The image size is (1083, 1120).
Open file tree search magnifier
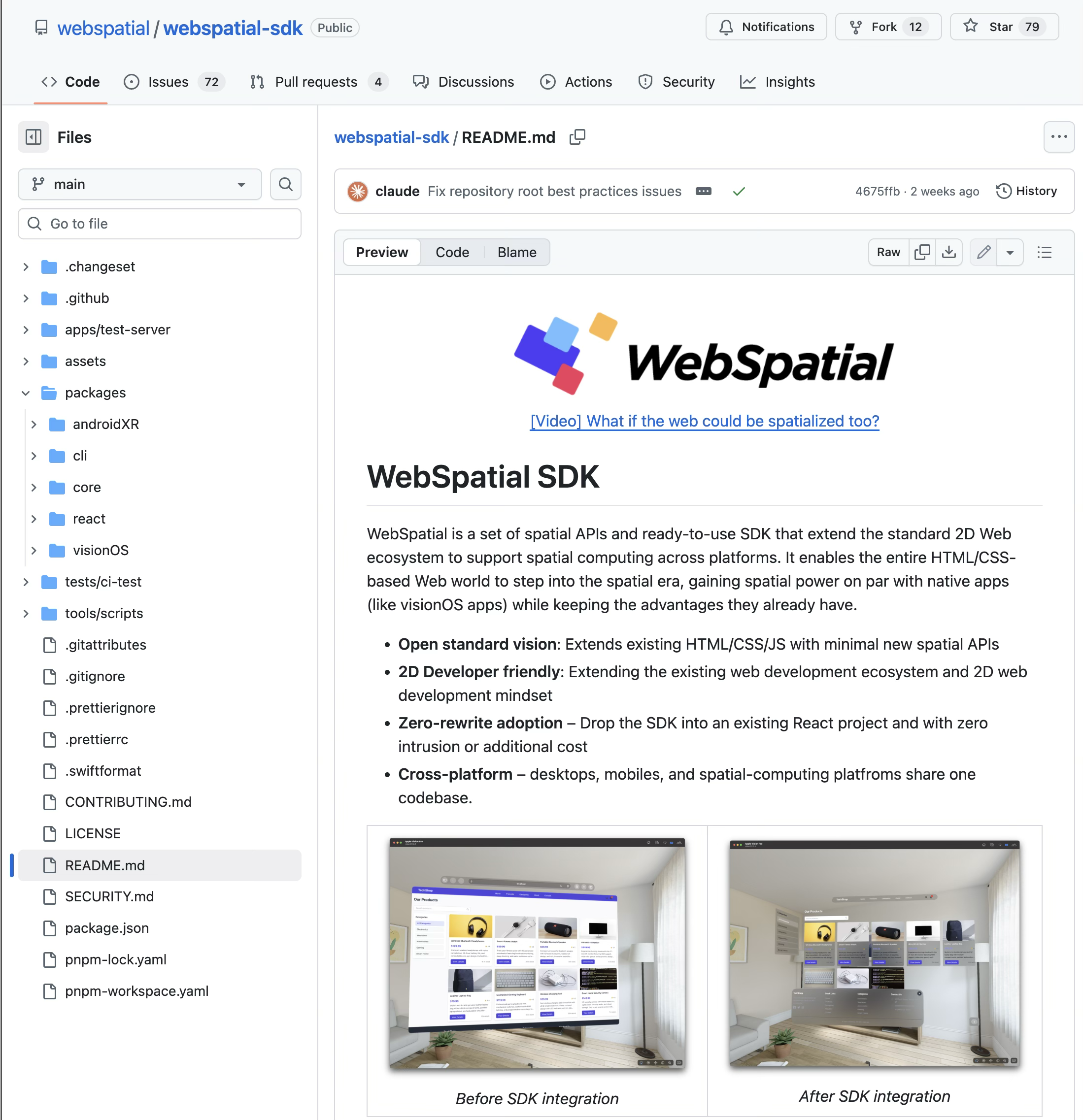[285, 184]
